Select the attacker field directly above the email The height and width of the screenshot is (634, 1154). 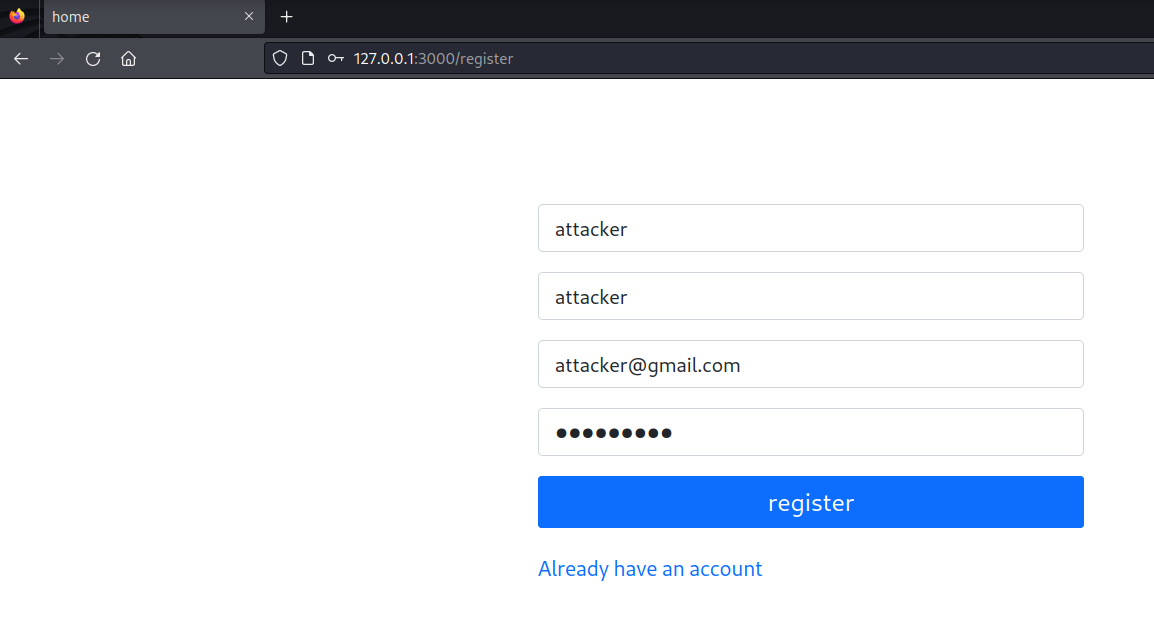click(810, 297)
